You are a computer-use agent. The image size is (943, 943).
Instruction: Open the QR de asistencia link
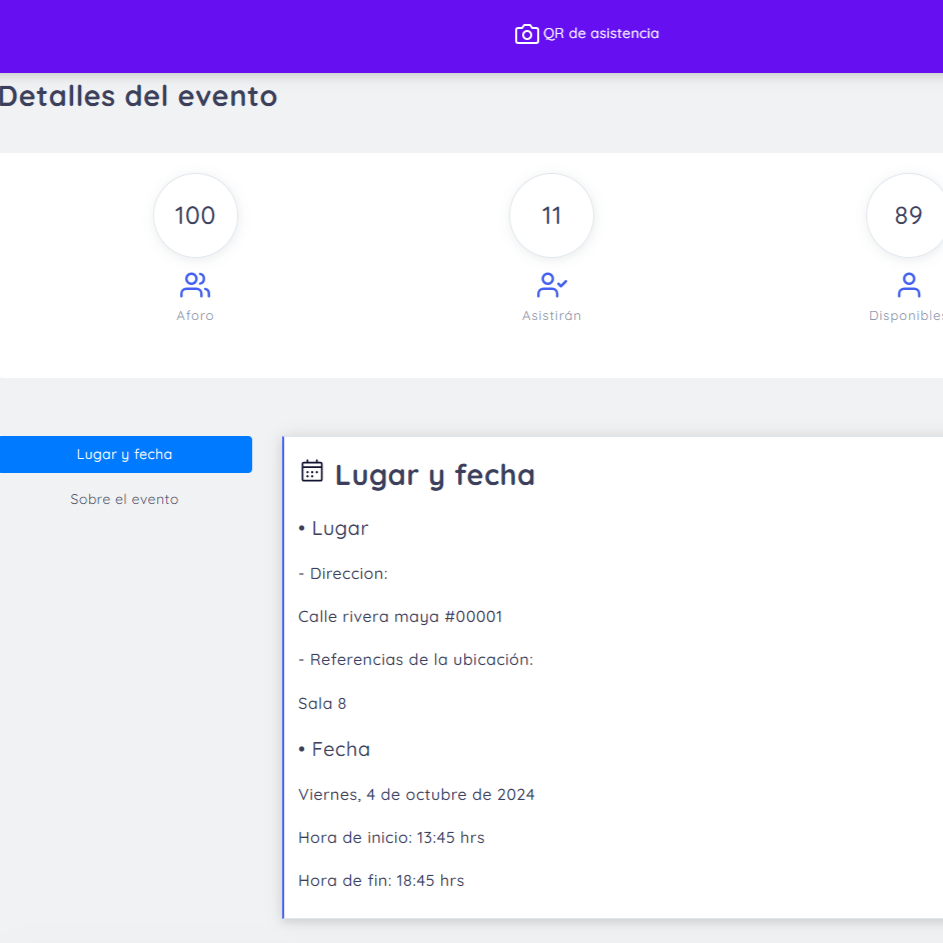tap(587, 34)
